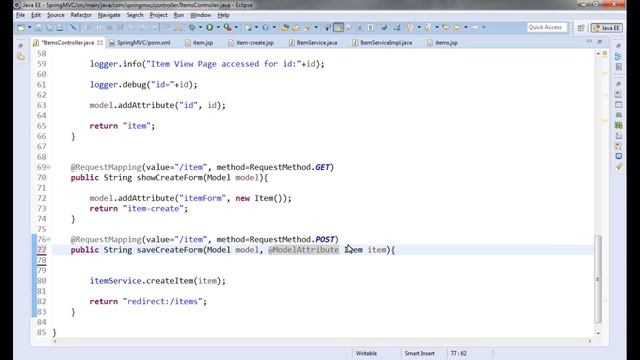Viewport: 640px width, 360px height.
Task: Open the File menu
Action: [20, 15]
